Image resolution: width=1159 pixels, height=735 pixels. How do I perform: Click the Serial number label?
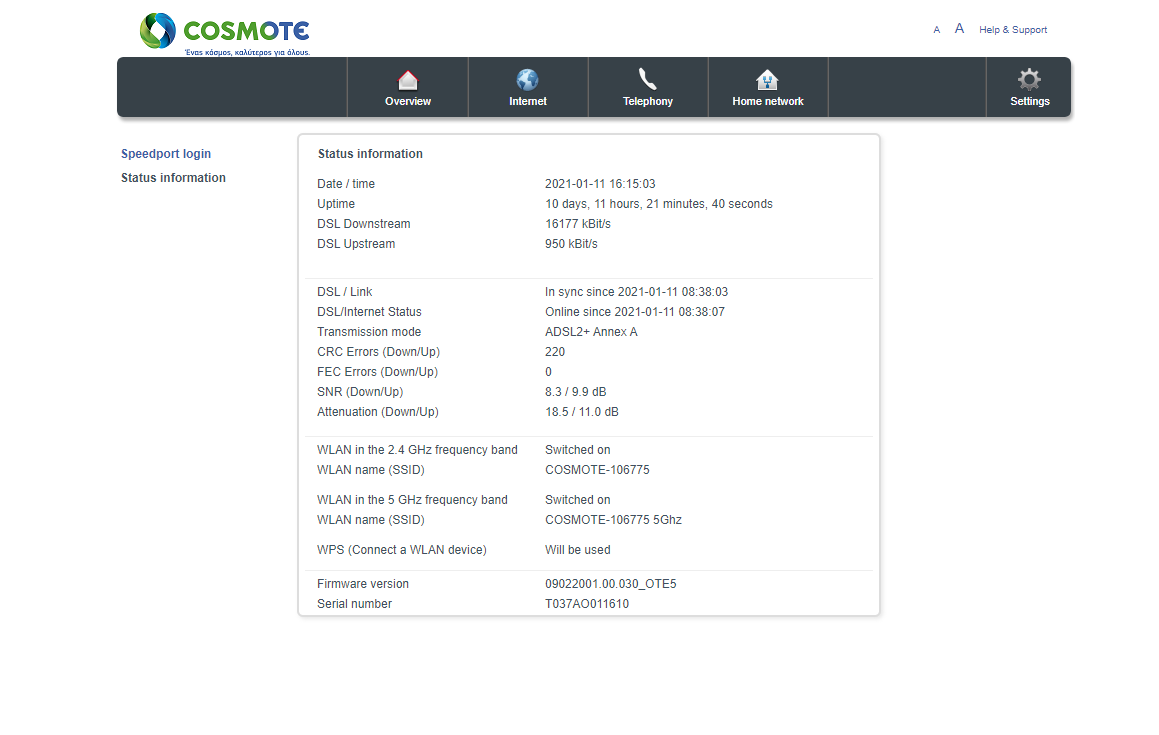[355, 604]
